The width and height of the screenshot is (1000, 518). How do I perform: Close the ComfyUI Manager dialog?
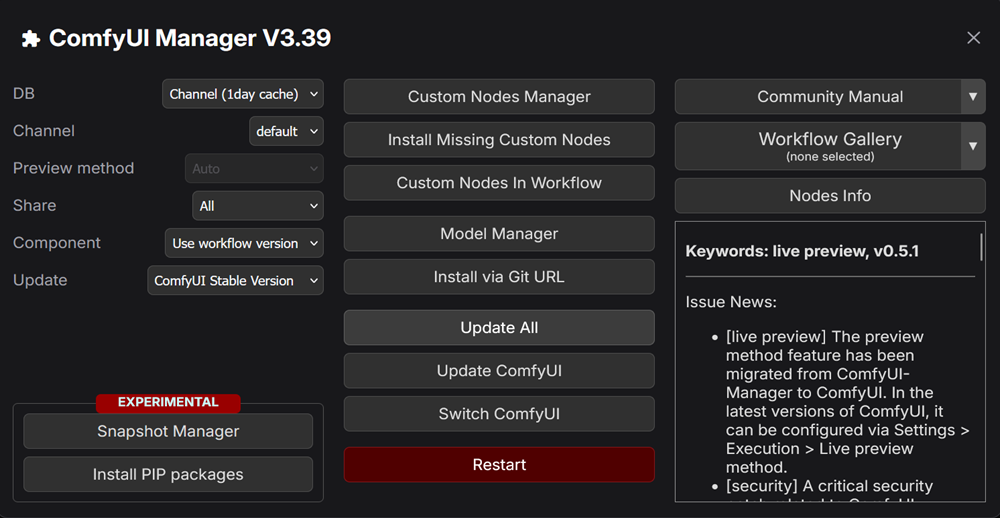click(x=973, y=38)
